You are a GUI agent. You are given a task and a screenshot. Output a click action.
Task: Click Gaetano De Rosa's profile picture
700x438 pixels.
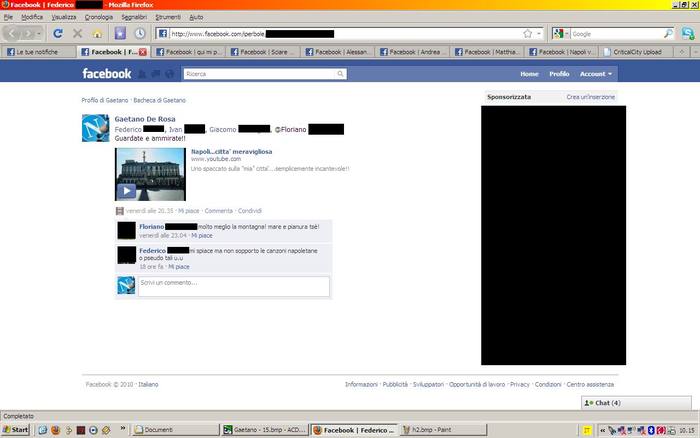96,128
